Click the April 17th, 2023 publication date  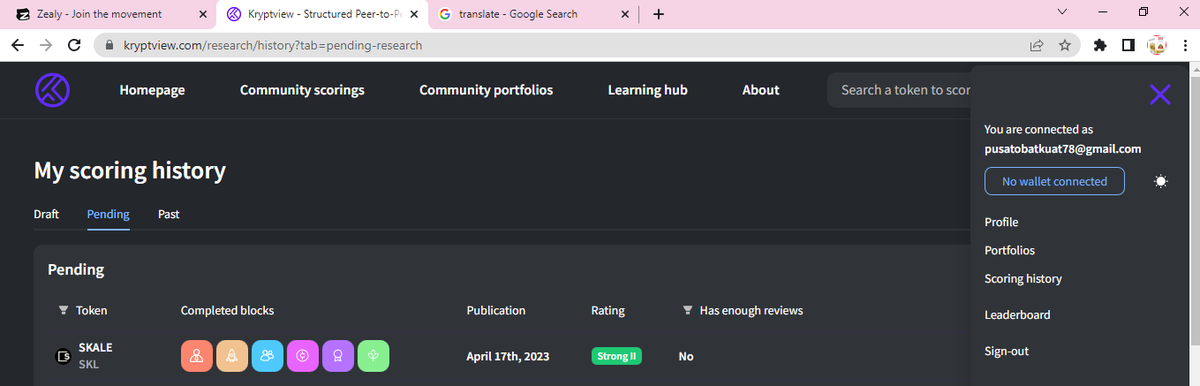tap(508, 356)
